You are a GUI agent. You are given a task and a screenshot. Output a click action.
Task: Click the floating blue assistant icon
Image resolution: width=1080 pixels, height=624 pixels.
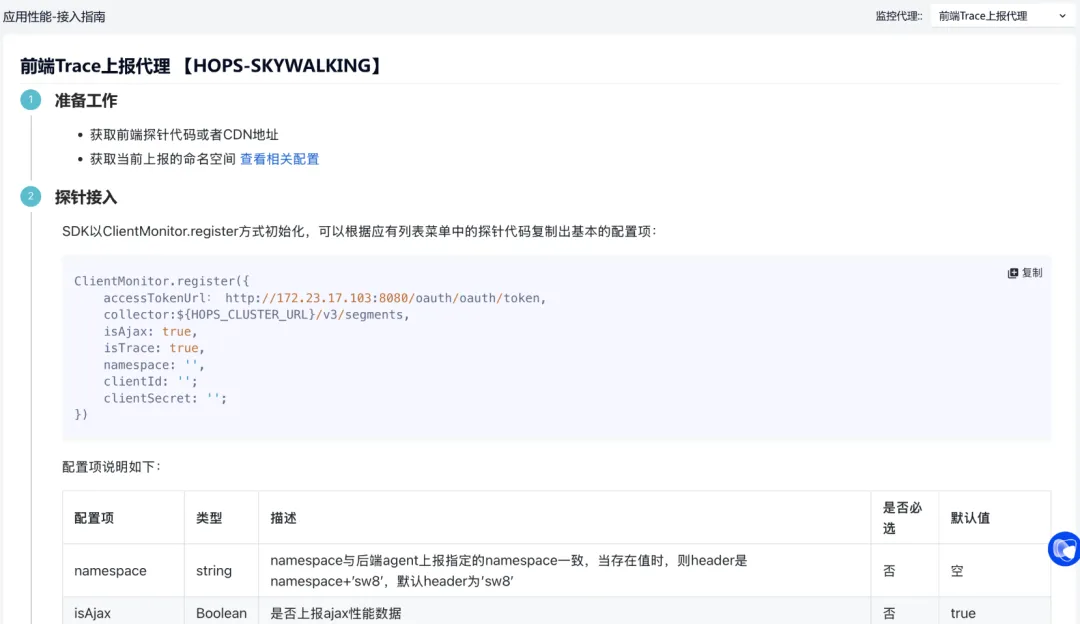pos(1064,549)
